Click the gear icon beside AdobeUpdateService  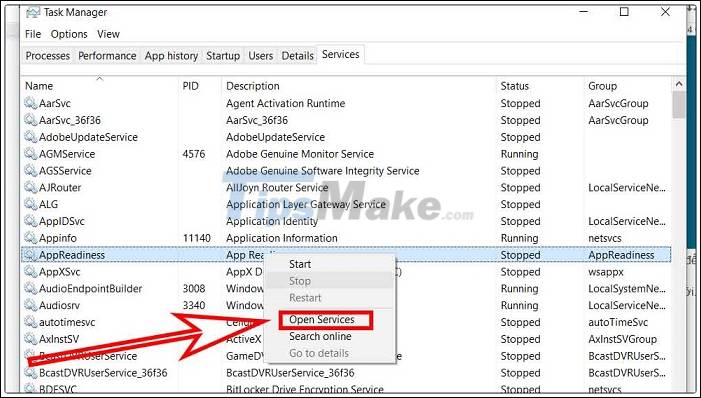(30, 137)
